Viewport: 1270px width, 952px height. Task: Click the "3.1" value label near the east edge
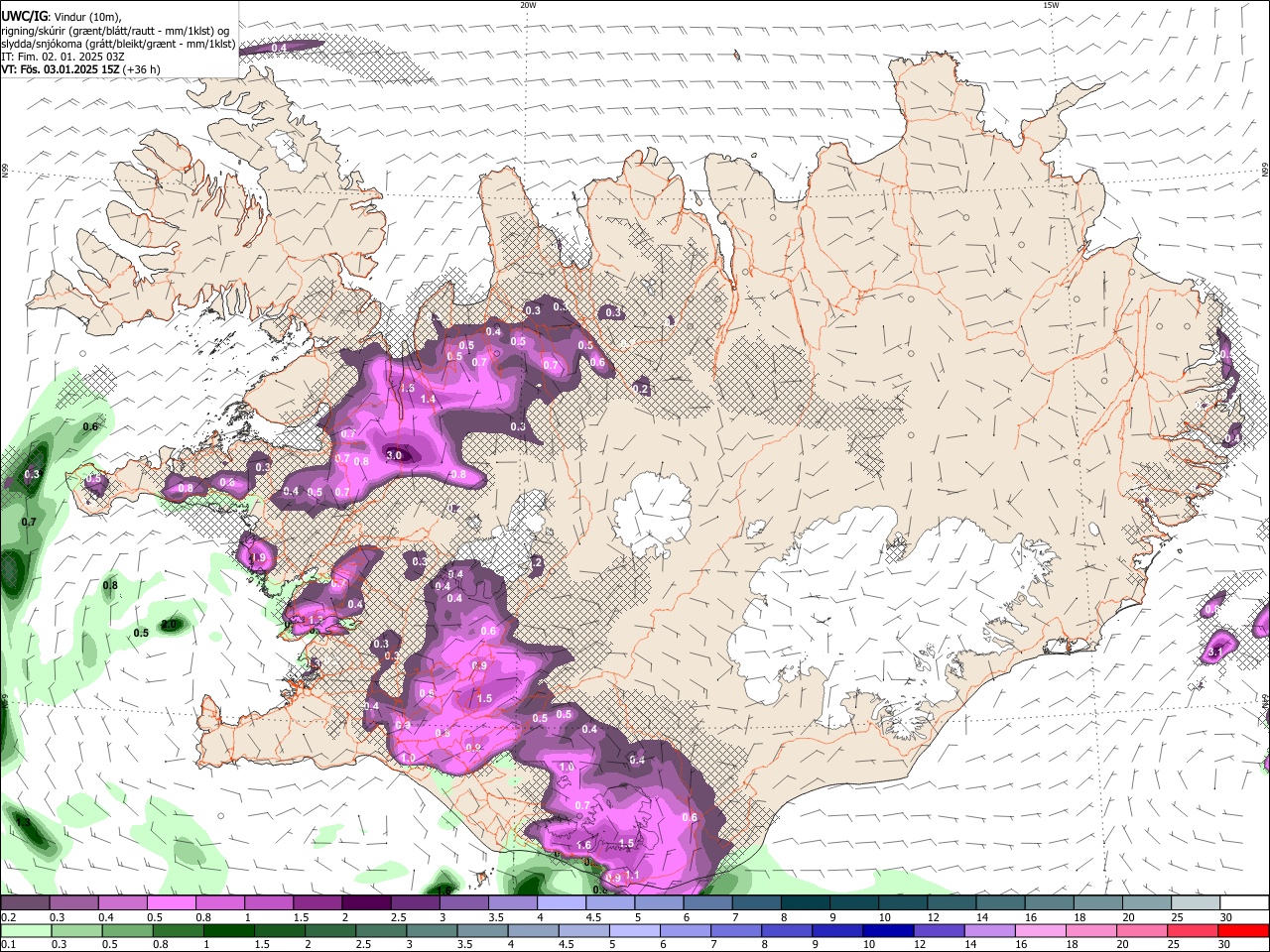(x=1214, y=652)
